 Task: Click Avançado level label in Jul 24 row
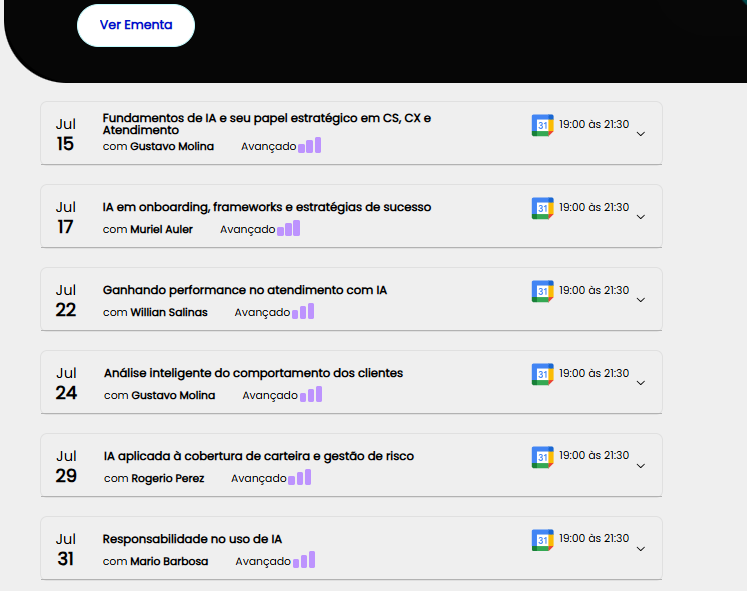coord(270,396)
